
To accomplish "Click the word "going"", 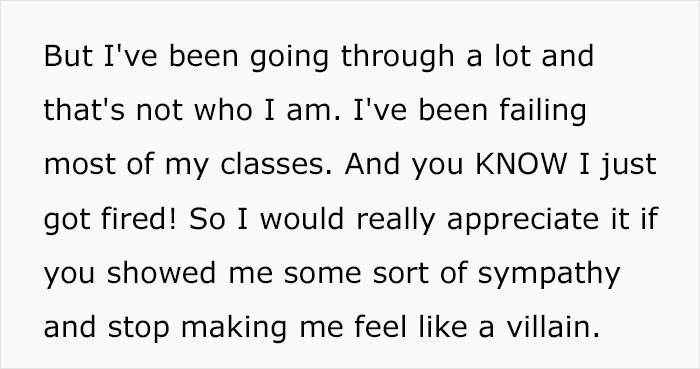I will point(290,59).
